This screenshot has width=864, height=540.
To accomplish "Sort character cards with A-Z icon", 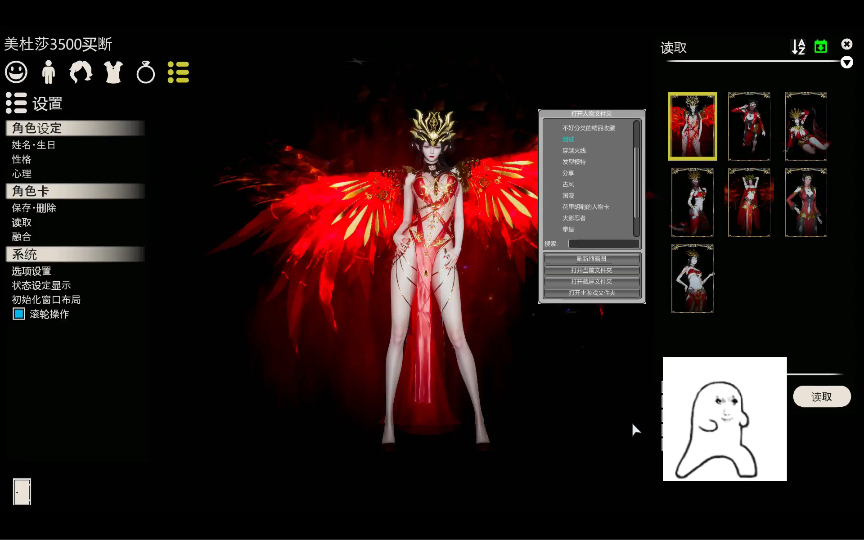I will (798, 47).
